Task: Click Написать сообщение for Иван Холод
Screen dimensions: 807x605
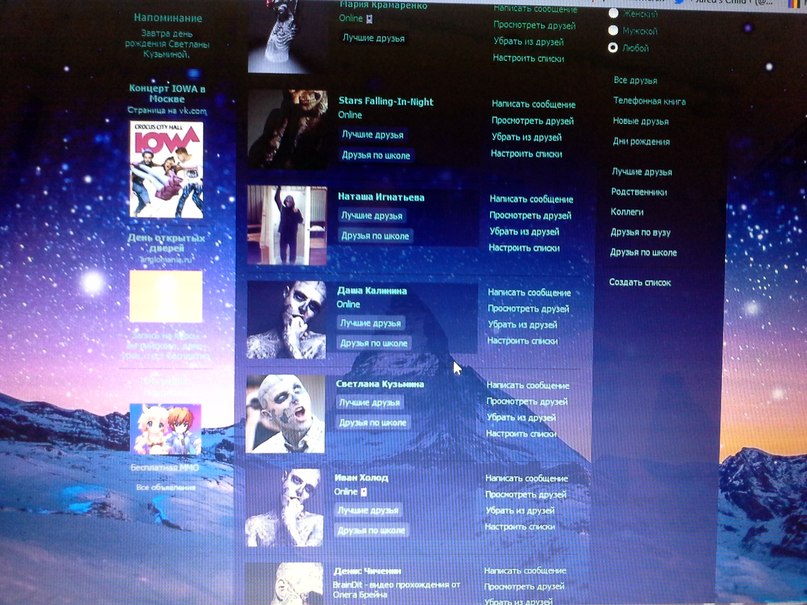Action: pos(527,478)
